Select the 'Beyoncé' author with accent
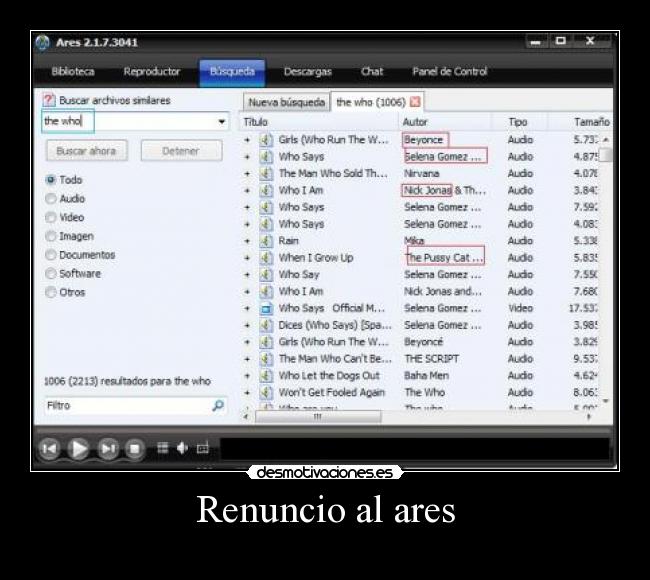 coord(424,342)
